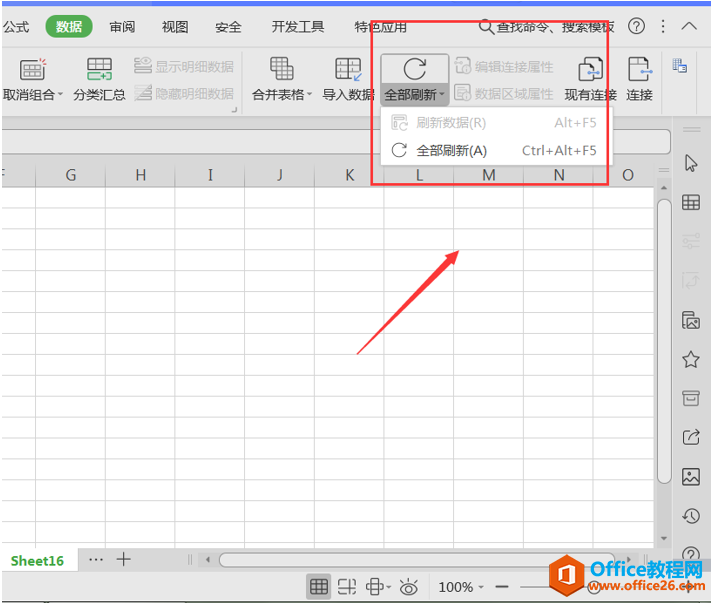Viewport: 712px width, 603px height.
Task: Expand the reading mode dropdown arrow
Action: [x=389, y=587]
